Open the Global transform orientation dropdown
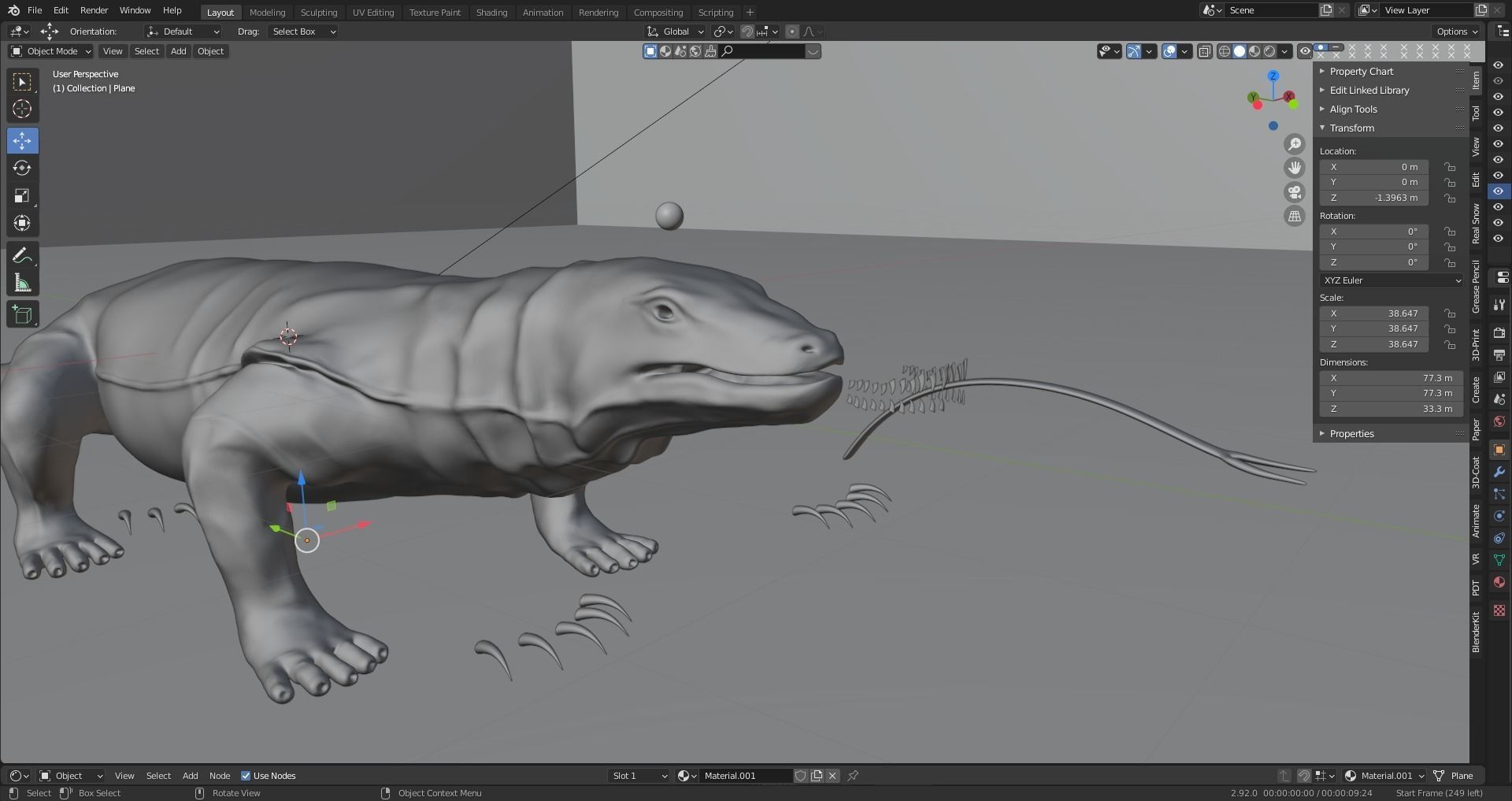 click(x=675, y=32)
